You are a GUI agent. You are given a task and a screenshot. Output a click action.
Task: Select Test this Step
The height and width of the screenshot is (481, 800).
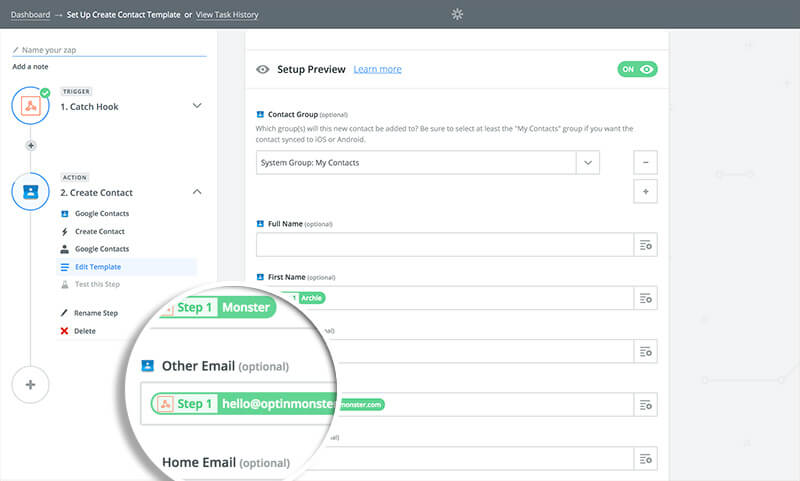coord(97,285)
